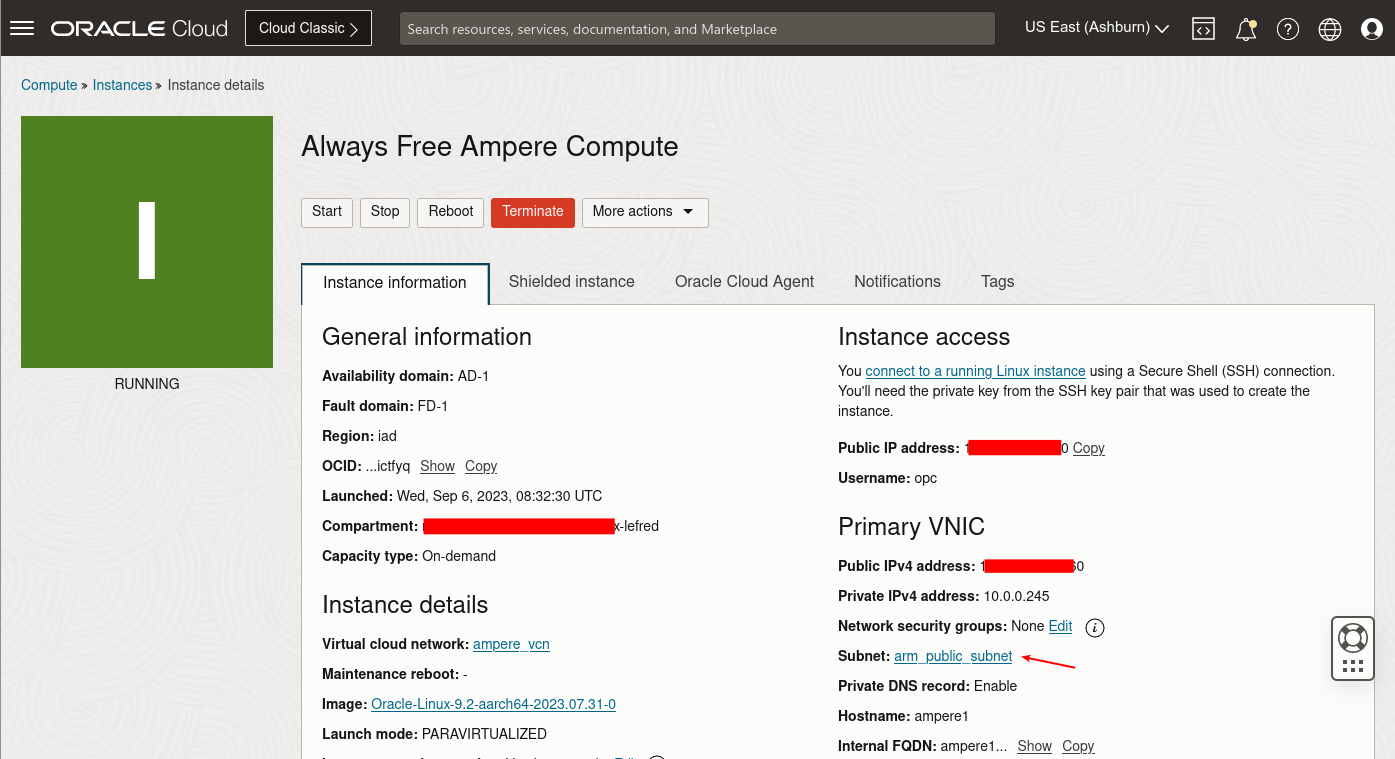Open the notifications bell icon
This screenshot has height=759, width=1395.
(x=1246, y=29)
